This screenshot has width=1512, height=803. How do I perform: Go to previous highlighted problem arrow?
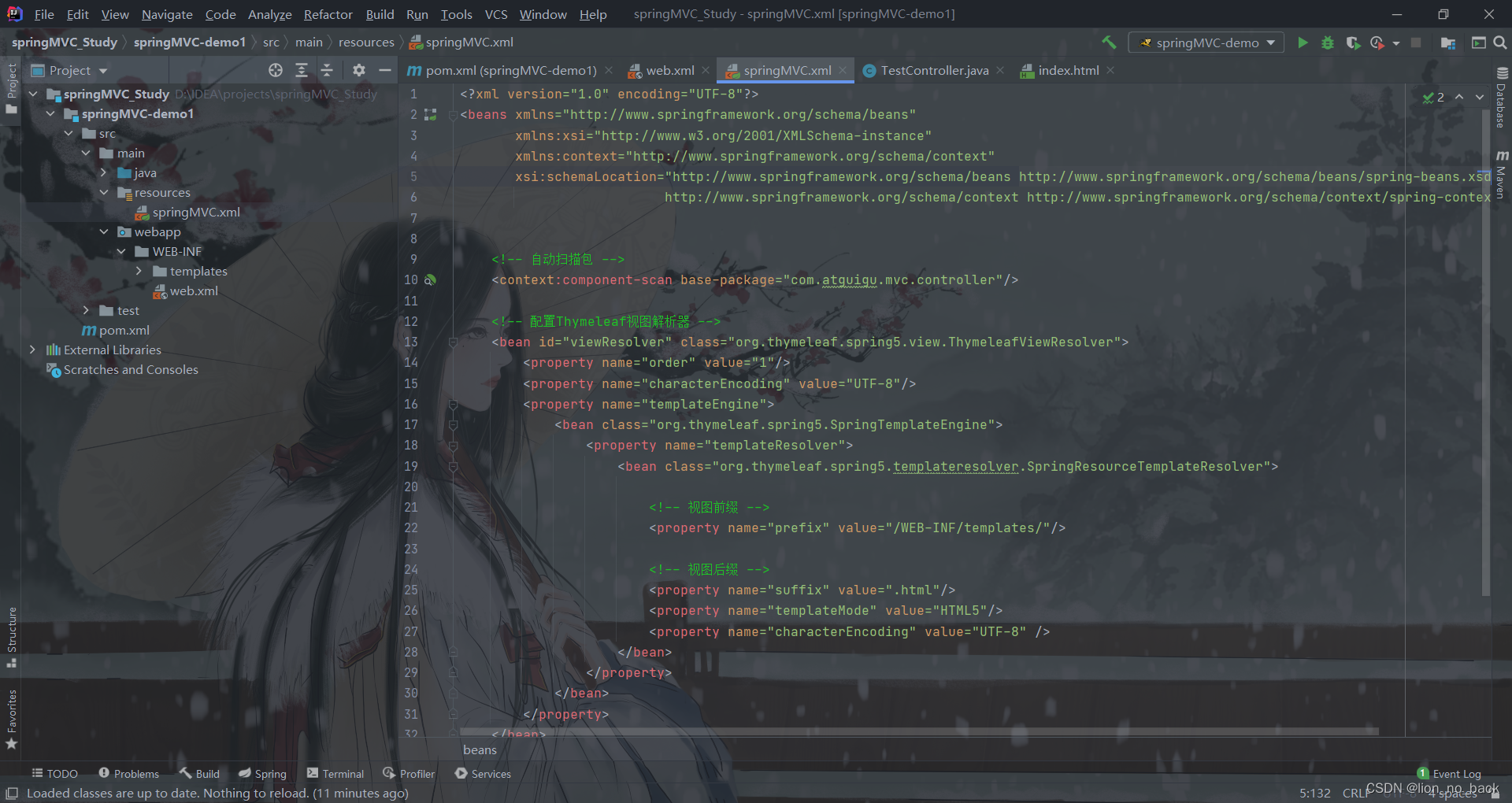[1459, 97]
